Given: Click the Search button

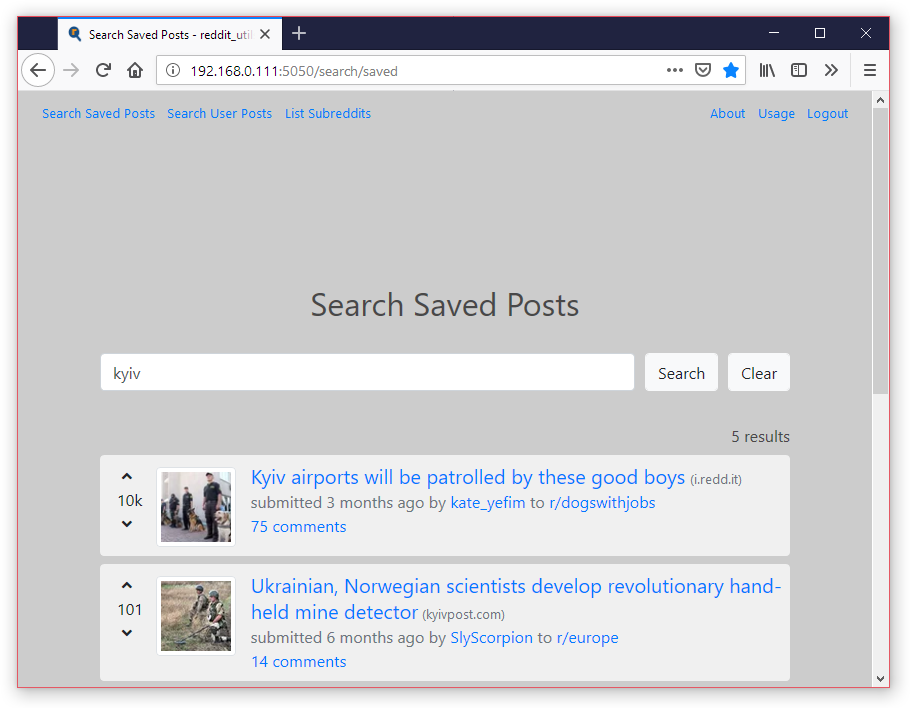Looking at the screenshot, I should 681,373.
